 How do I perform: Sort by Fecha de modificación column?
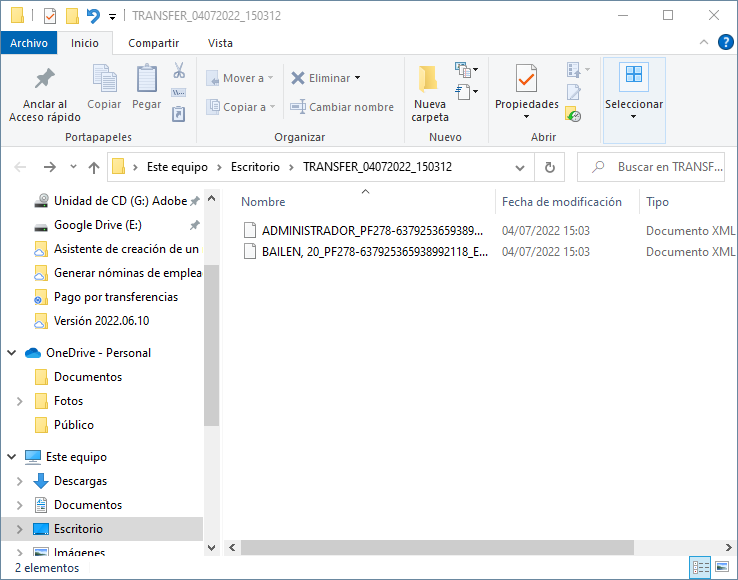(562, 201)
